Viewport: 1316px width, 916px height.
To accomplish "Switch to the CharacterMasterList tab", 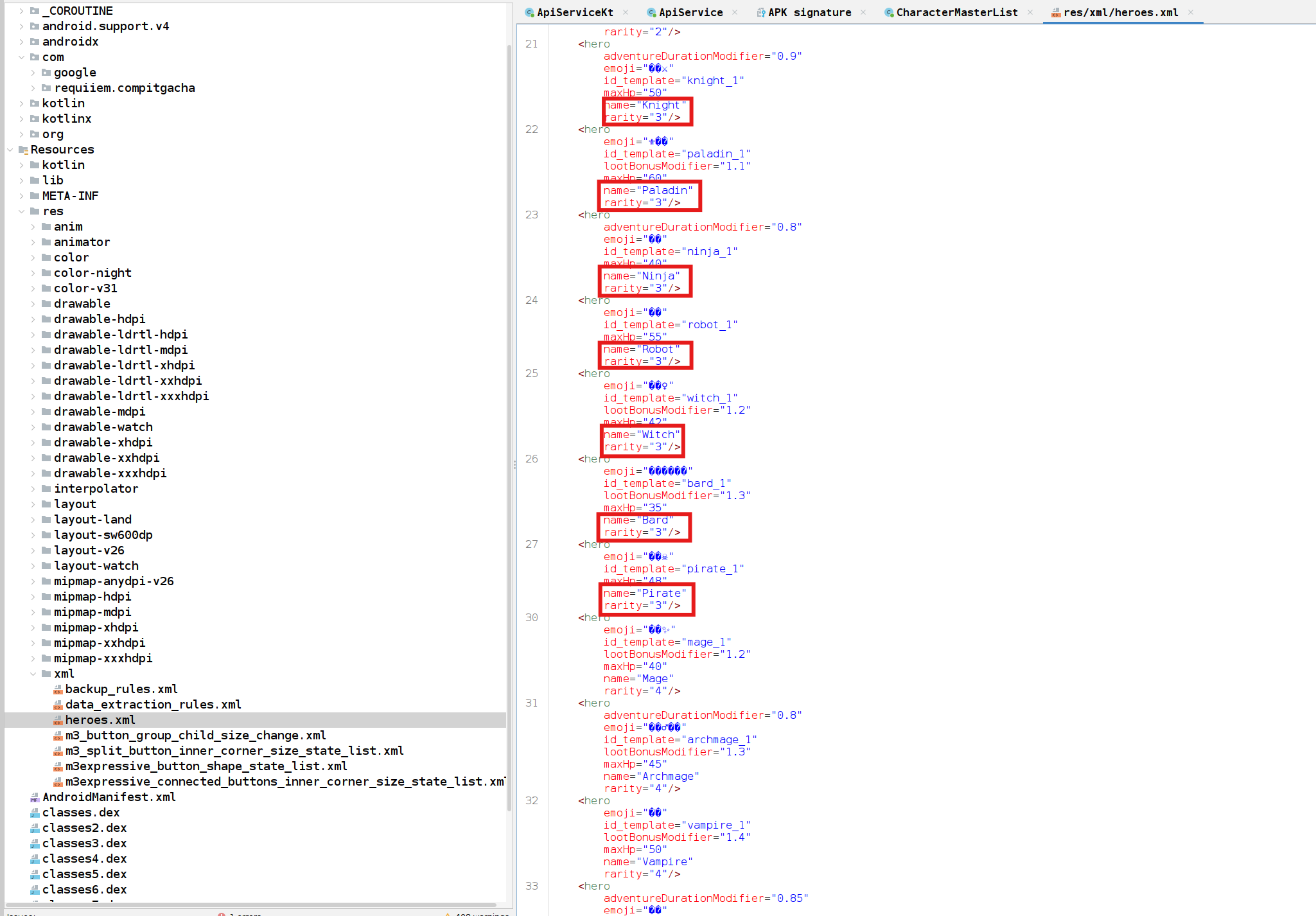I will (x=957, y=12).
